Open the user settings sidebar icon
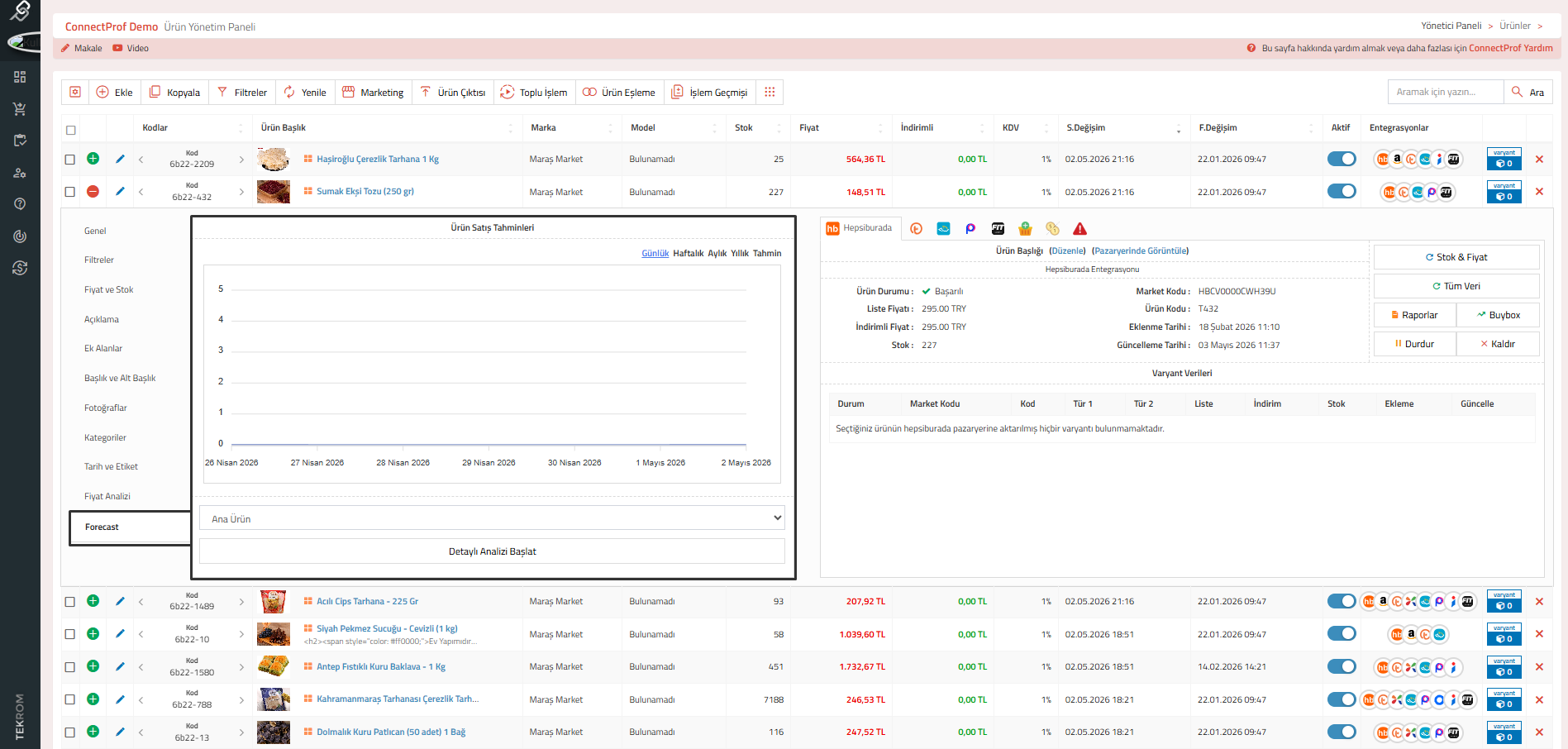 tap(20, 173)
